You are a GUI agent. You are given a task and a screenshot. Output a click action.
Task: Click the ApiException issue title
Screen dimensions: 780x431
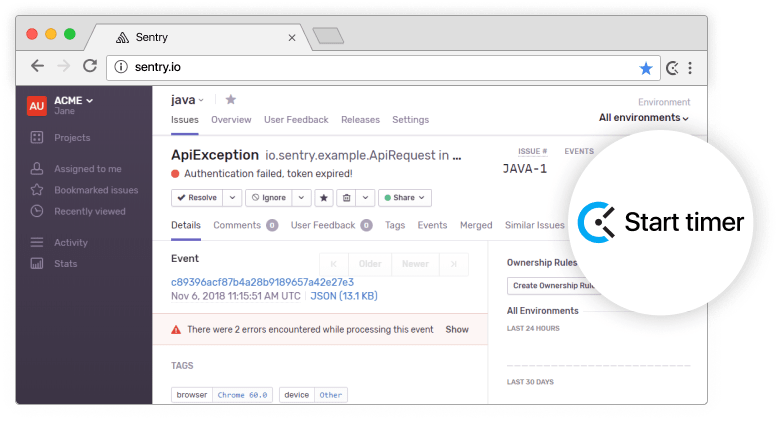click(215, 155)
